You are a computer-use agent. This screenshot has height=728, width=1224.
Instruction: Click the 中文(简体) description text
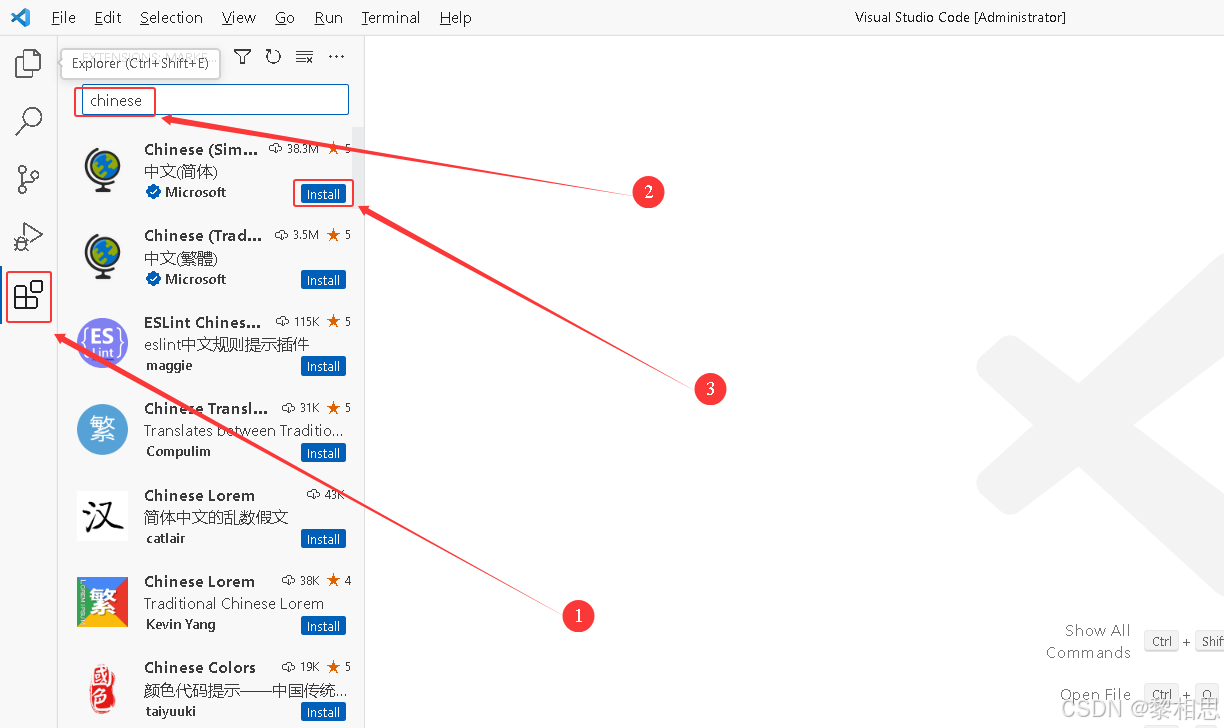click(x=181, y=171)
